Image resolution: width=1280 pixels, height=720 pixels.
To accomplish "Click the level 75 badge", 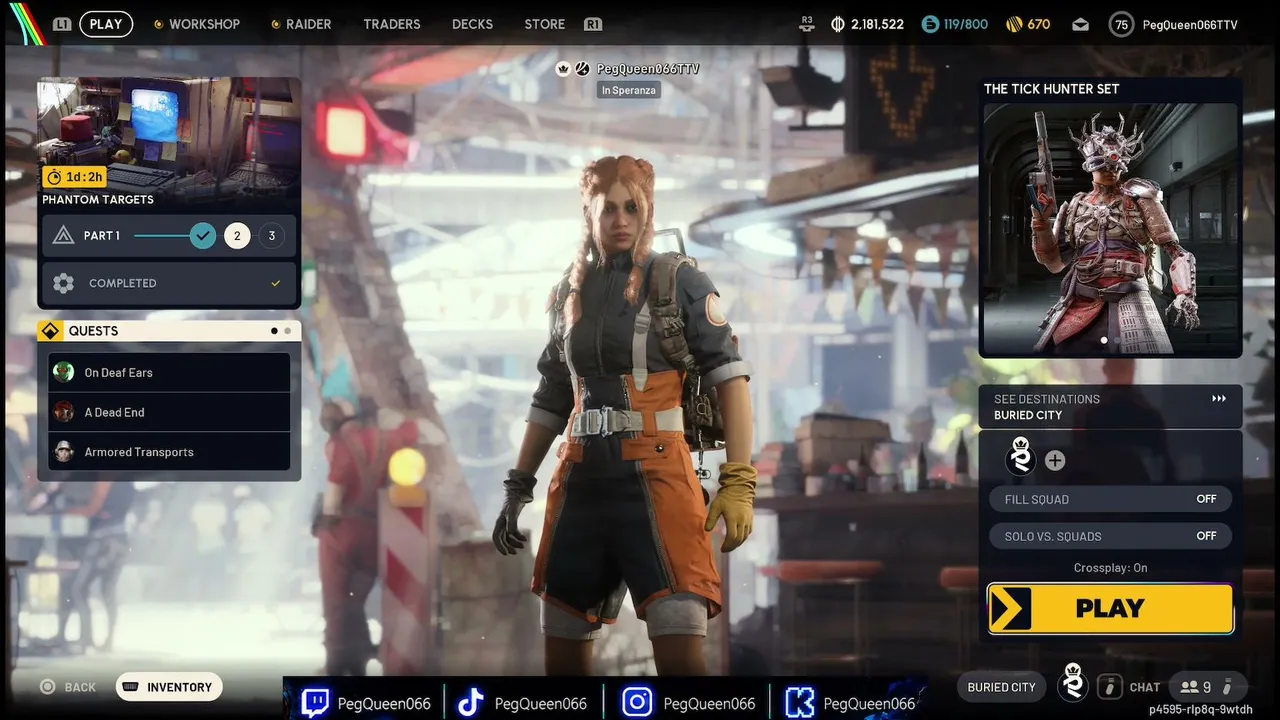I will click(1122, 25).
